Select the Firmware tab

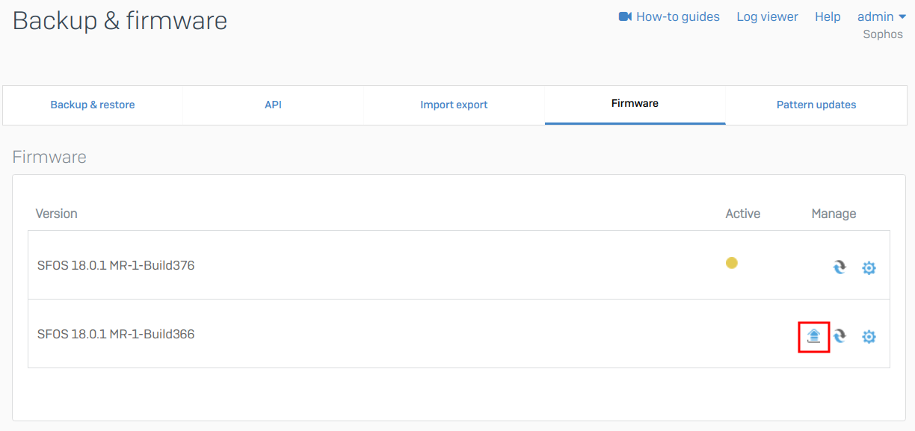point(634,104)
